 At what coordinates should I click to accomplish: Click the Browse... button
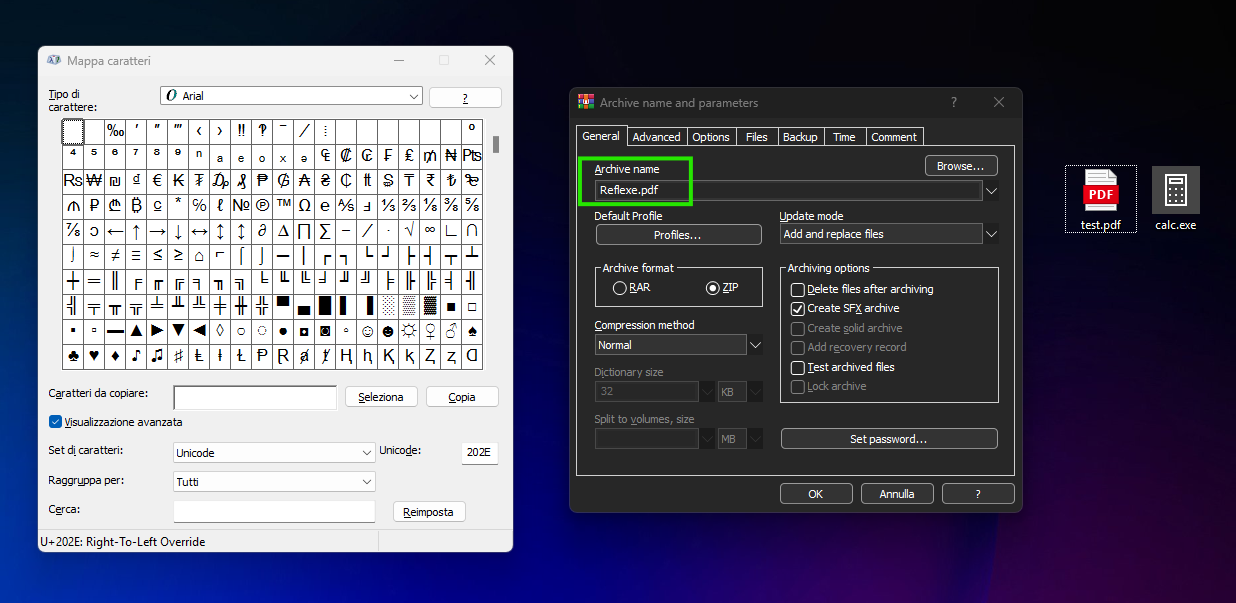[x=961, y=166]
